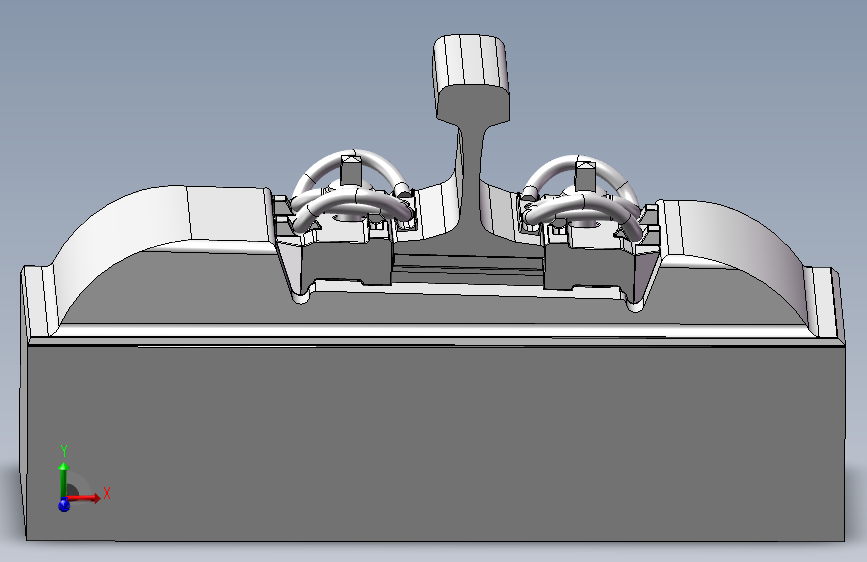Select the right spring clip fastener
Viewport: 867px width, 562px height.
point(582,196)
